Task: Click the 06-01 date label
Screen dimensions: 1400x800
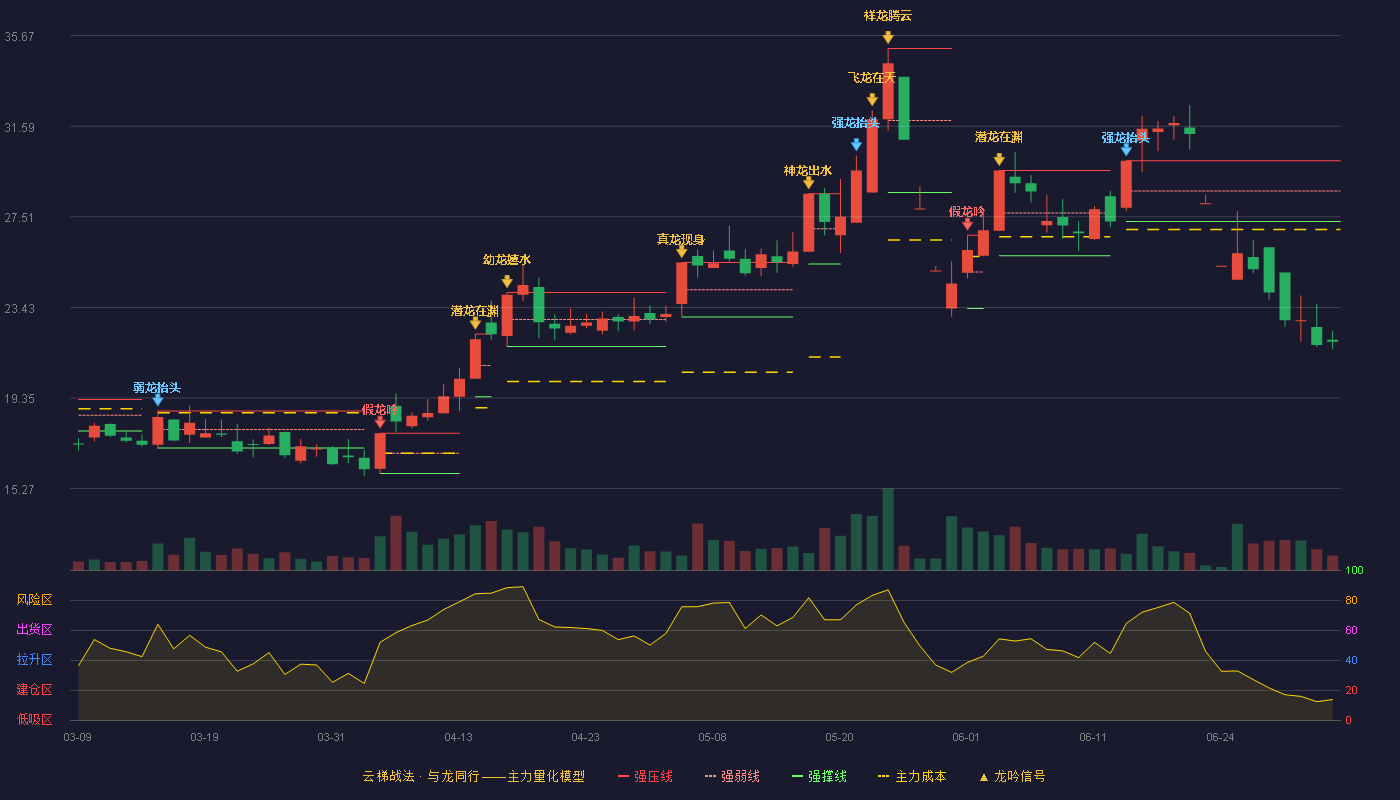Action: pos(966,737)
